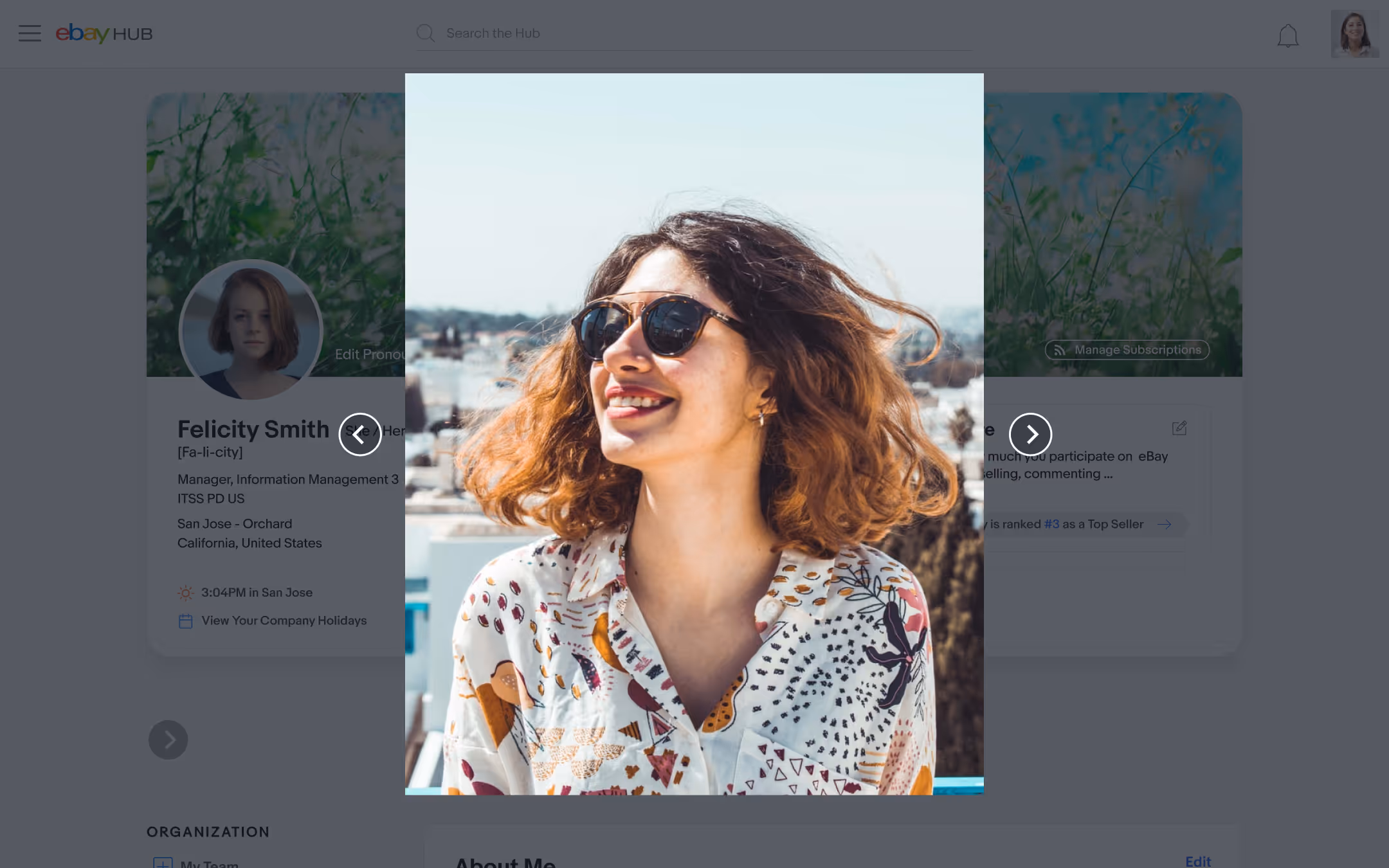Select the ORGANIZATION heading
Screen dimensions: 1389x868
click(208, 832)
